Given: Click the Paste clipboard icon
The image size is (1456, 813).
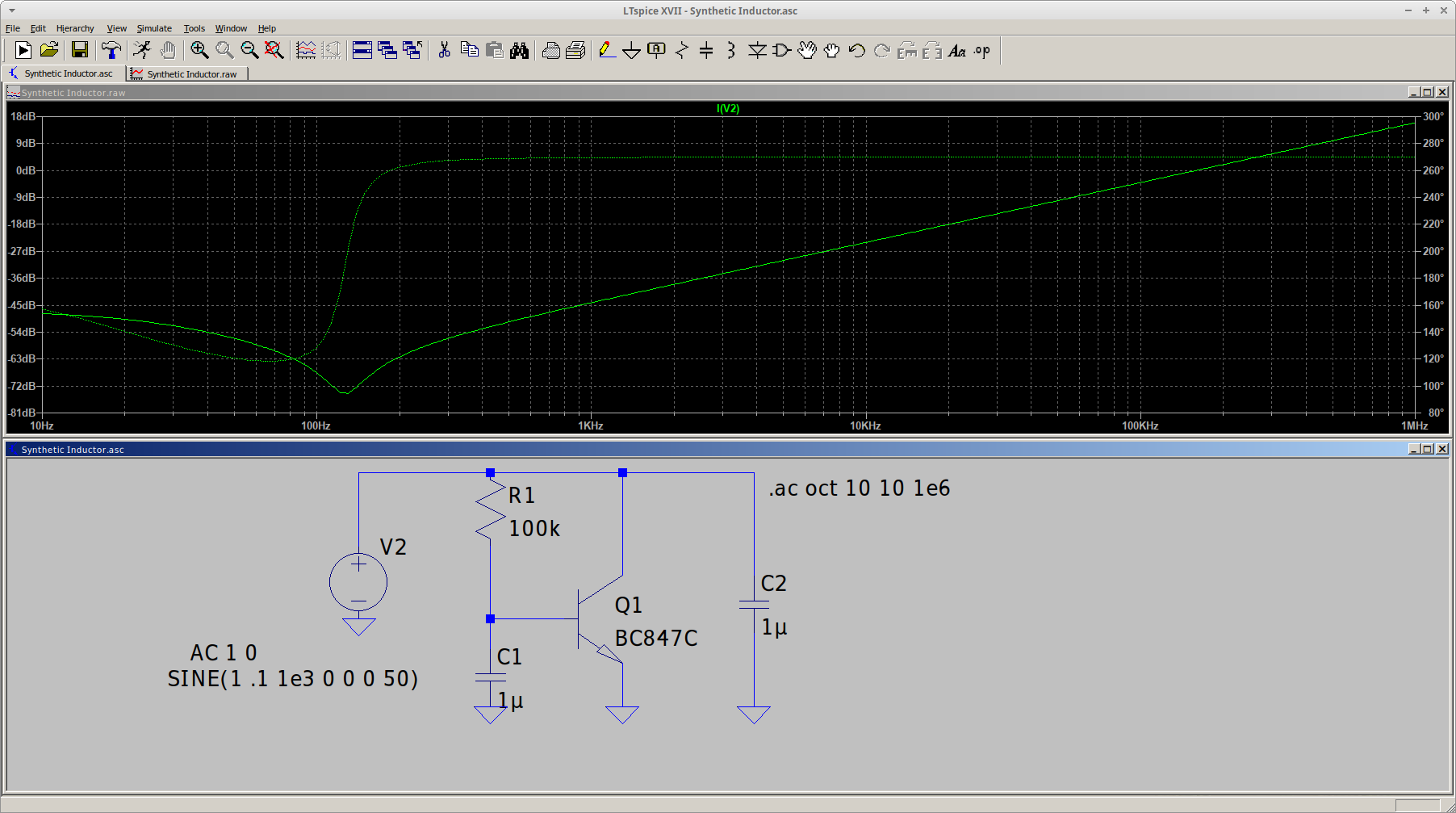Looking at the screenshot, I should click(494, 50).
